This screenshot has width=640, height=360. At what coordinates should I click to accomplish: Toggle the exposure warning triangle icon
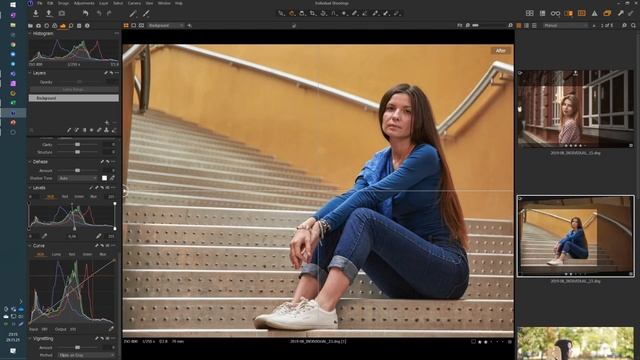coord(595,13)
